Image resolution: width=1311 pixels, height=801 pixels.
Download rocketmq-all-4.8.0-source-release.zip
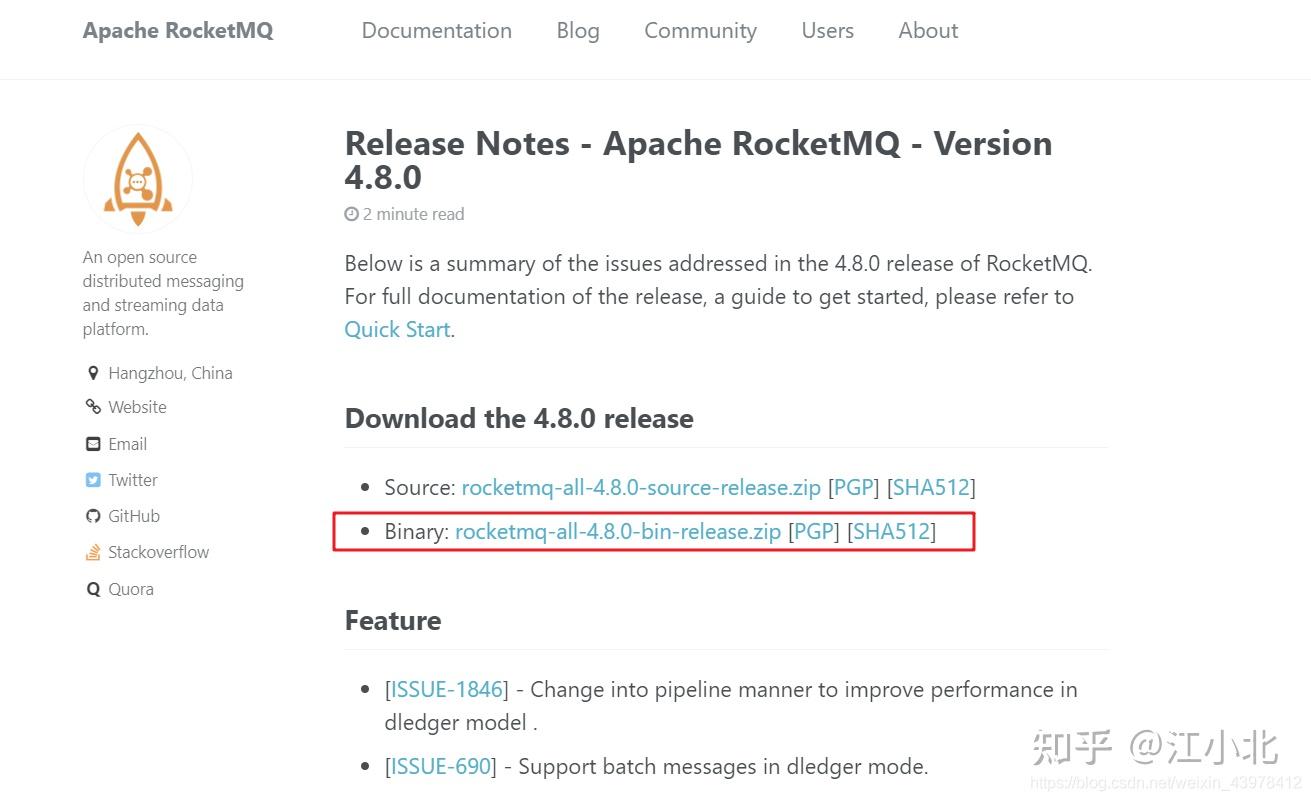point(640,487)
